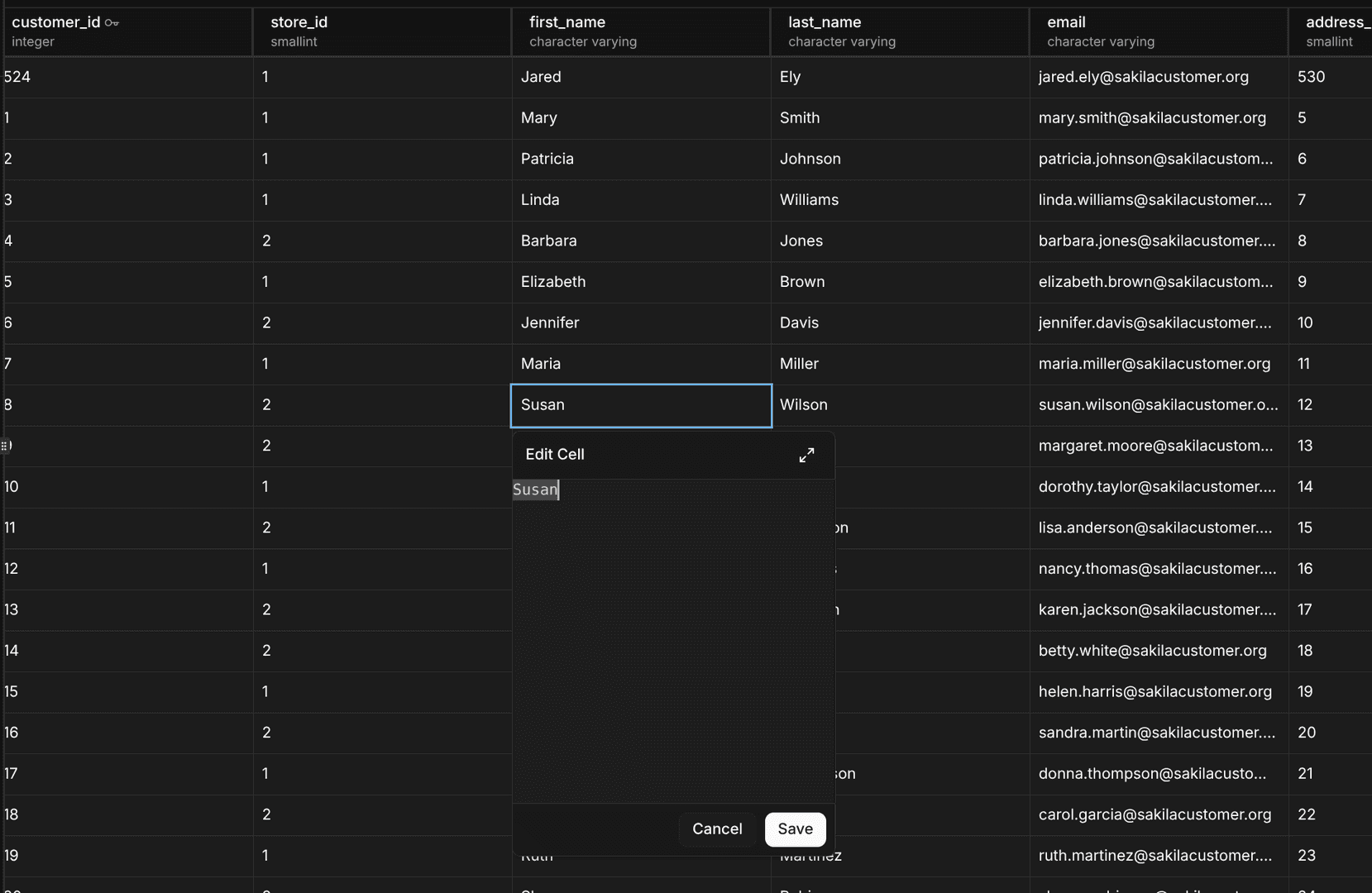1372x893 pixels.
Task: Cancel the Edit Cell dialog
Action: pos(716,829)
